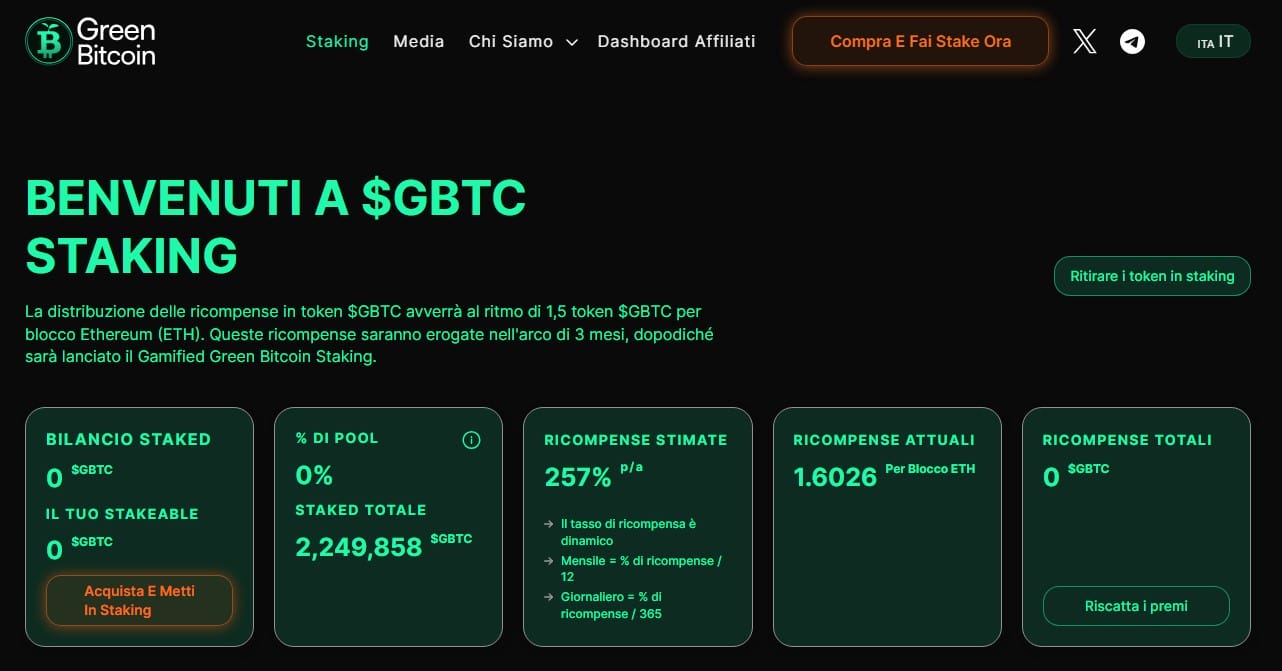Viewport: 1282px width, 671px height.
Task: Click the BILANCIO STAKED label
Action: [128, 439]
